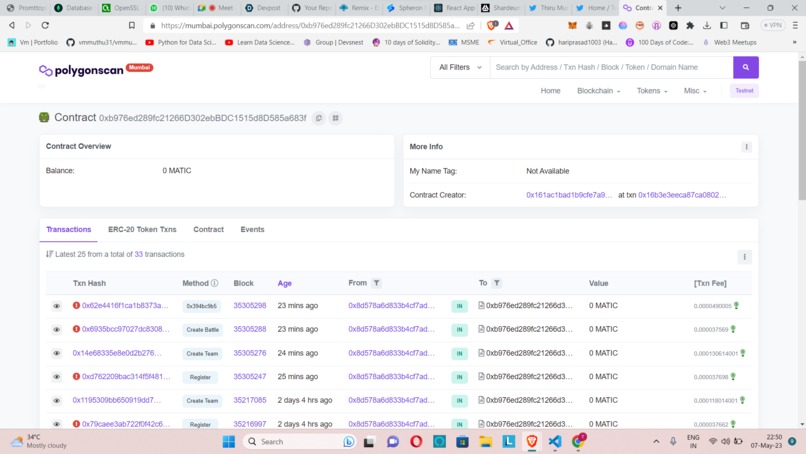The height and width of the screenshot is (454, 806).
Task: Open 100 Days of Code bookmark
Action: [x=660, y=42]
